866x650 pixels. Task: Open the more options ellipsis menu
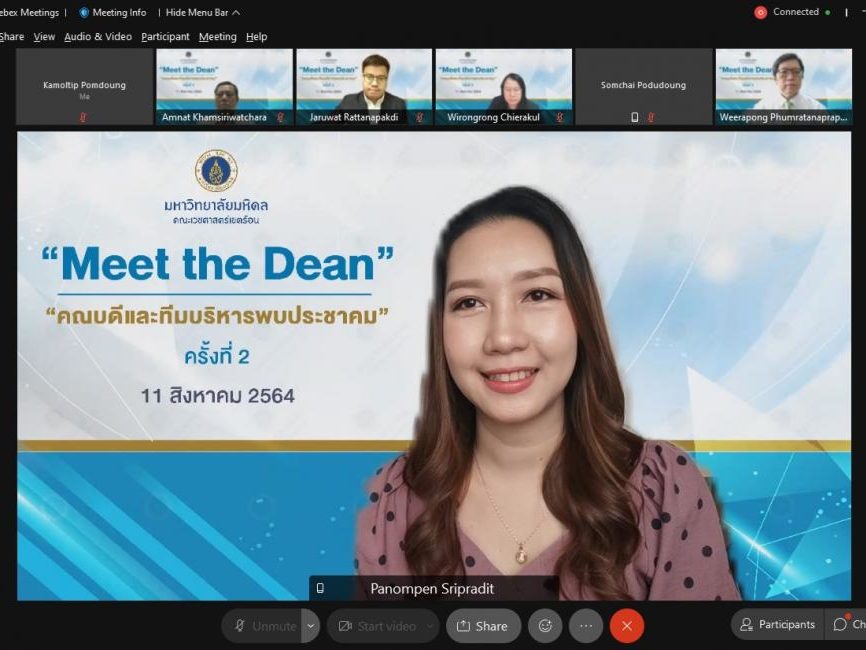pyautogui.click(x=586, y=626)
